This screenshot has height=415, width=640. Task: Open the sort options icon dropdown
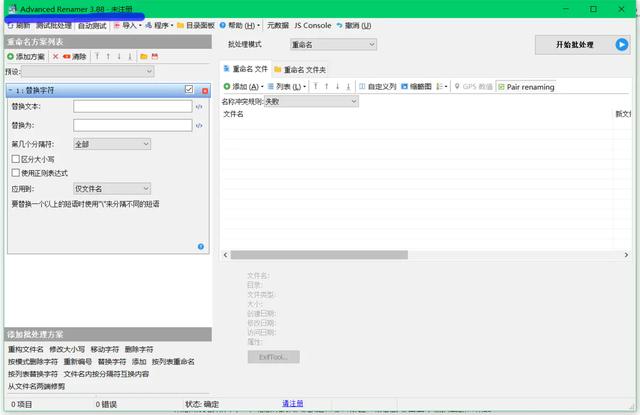[442, 87]
